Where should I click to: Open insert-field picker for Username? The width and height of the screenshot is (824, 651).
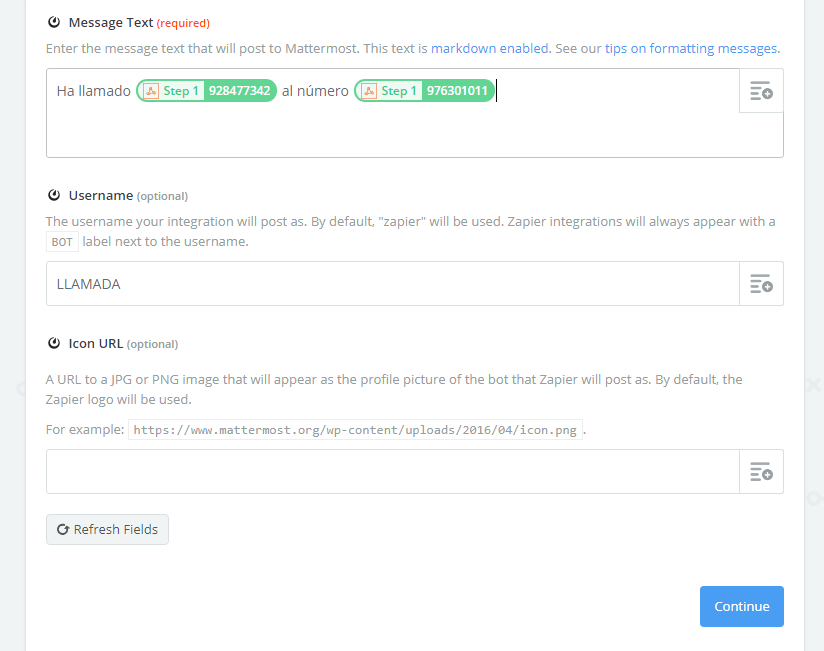coord(761,284)
